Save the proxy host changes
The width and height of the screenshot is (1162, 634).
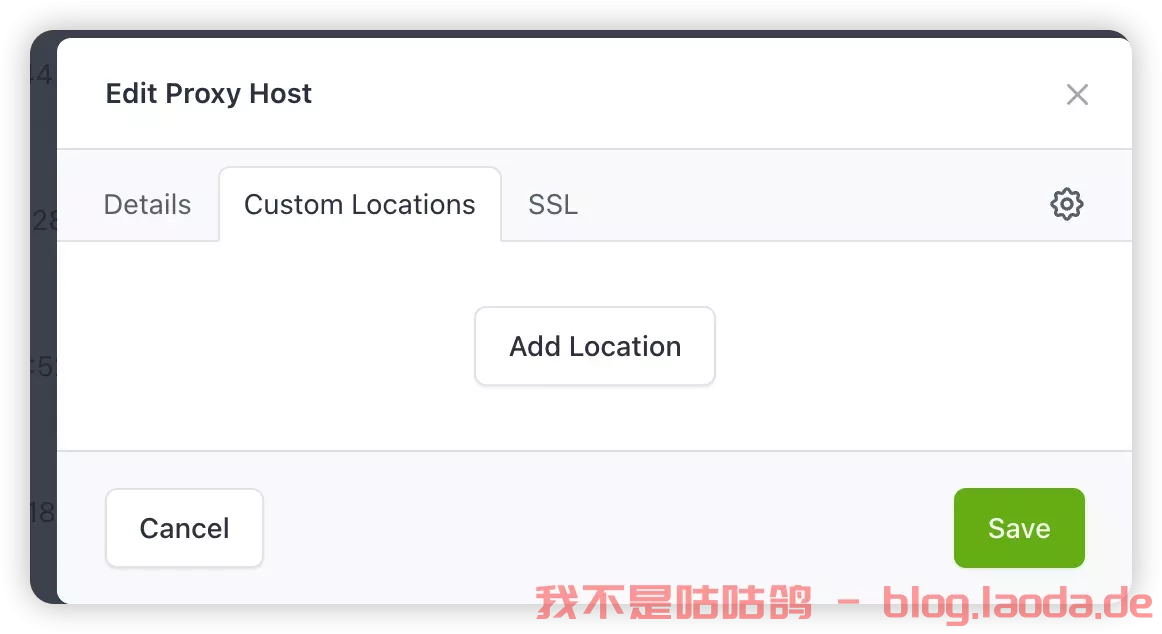point(1019,528)
